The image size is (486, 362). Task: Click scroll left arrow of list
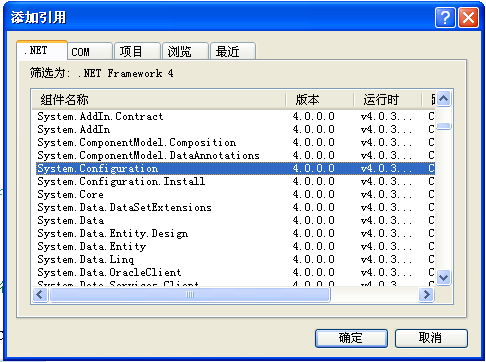40,295
